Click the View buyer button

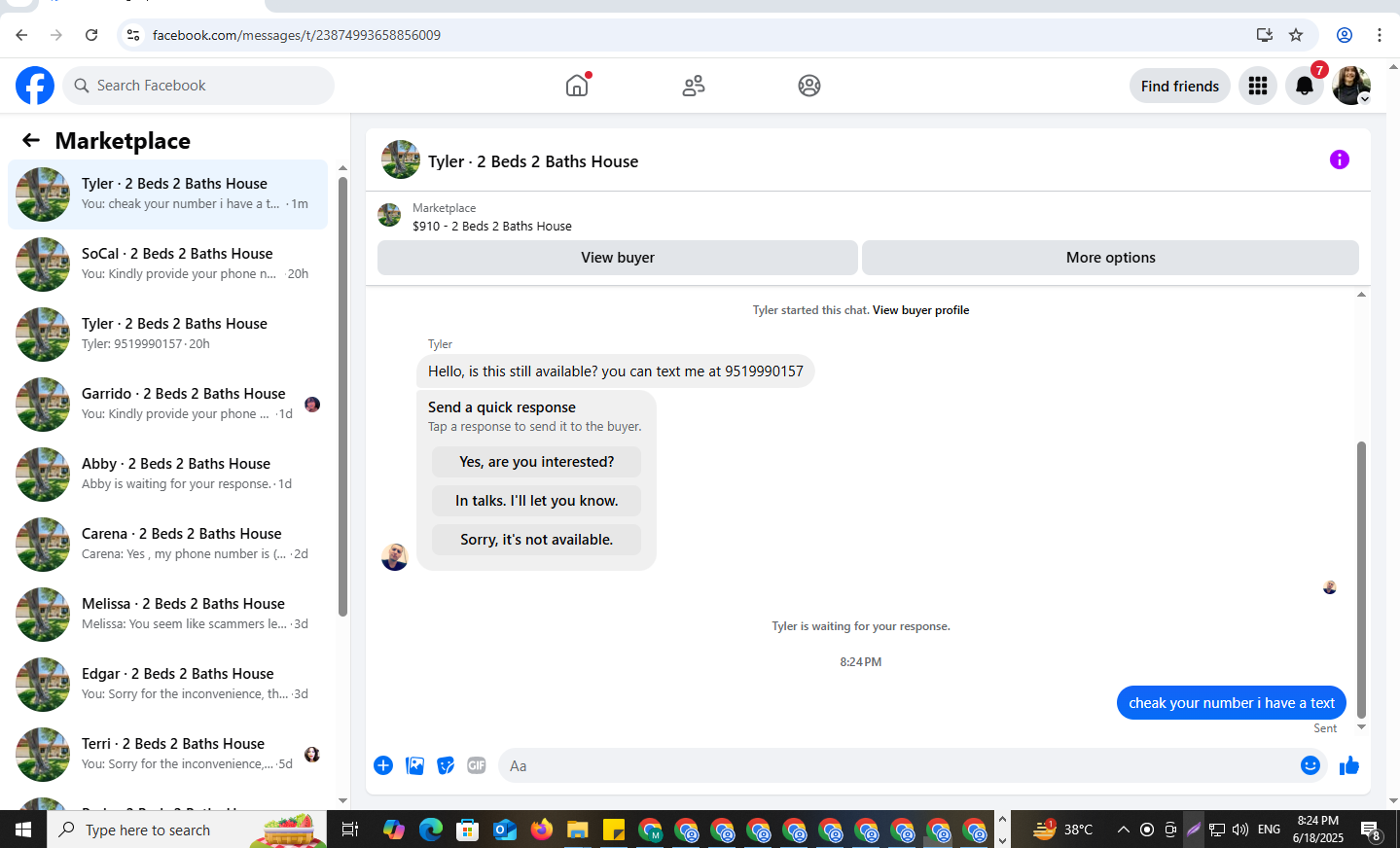(x=618, y=258)
